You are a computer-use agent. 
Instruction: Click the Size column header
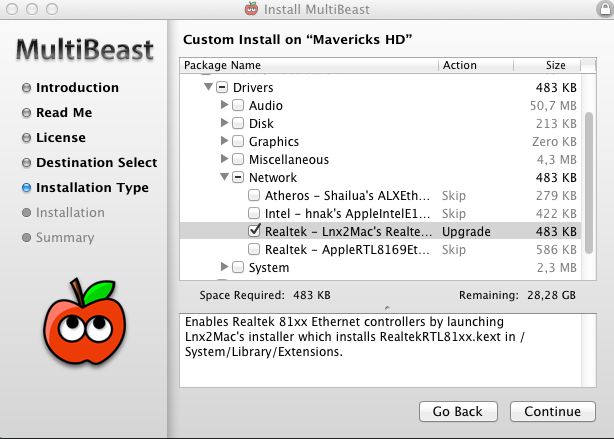547,65
